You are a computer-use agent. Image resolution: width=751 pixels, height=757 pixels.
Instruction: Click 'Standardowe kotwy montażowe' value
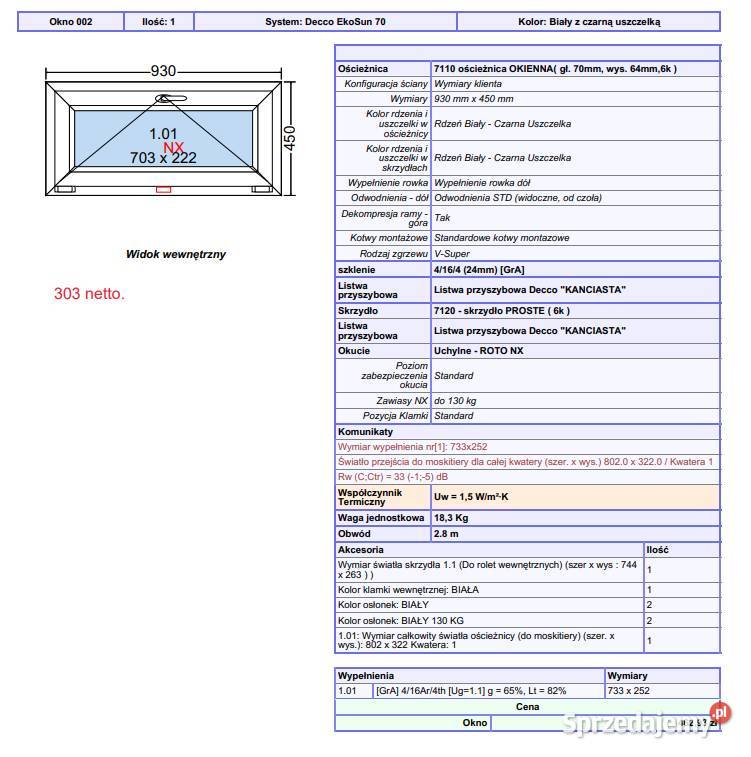[501, 238]
